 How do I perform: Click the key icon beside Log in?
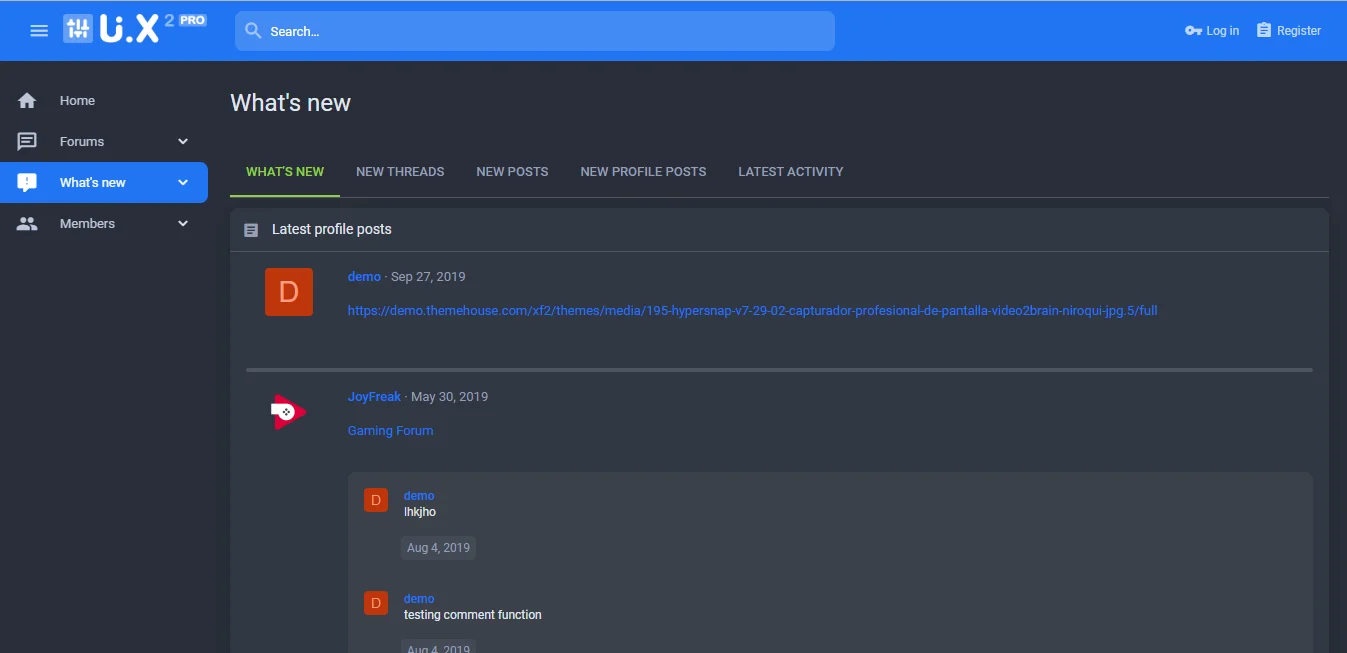pos(1193,31)
